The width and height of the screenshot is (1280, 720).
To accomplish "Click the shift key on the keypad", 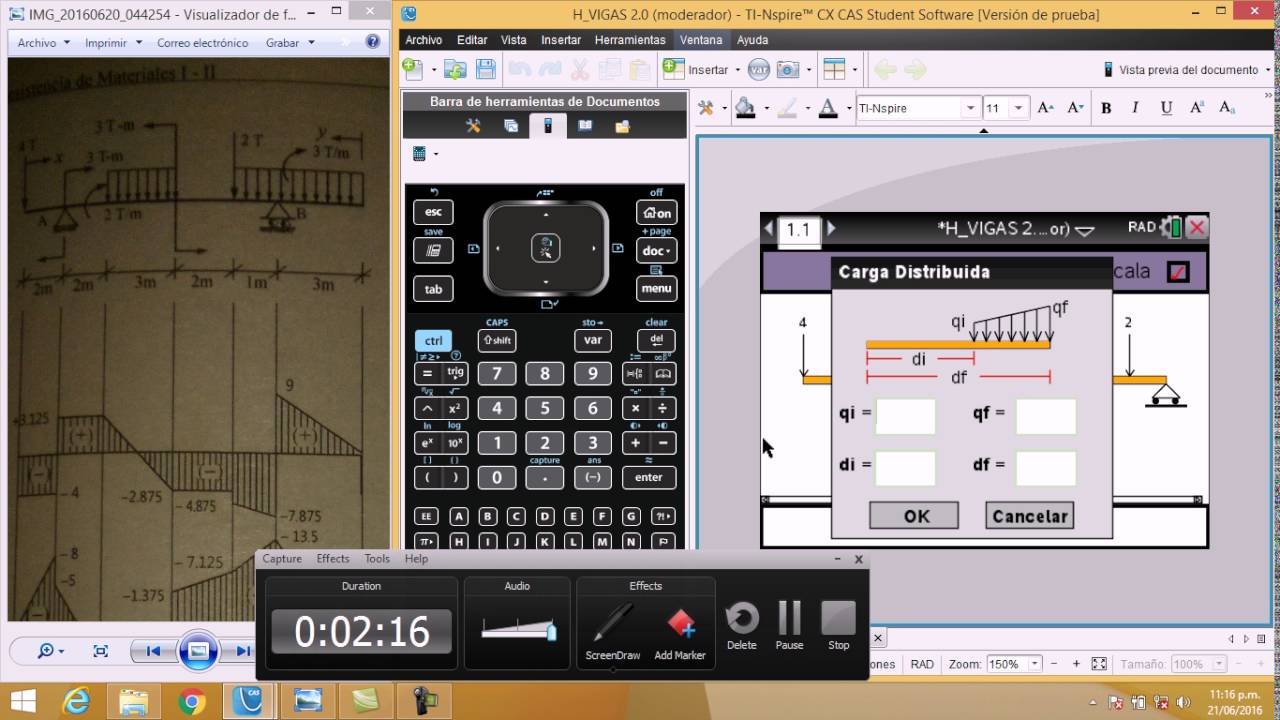I will coord(497,341).
